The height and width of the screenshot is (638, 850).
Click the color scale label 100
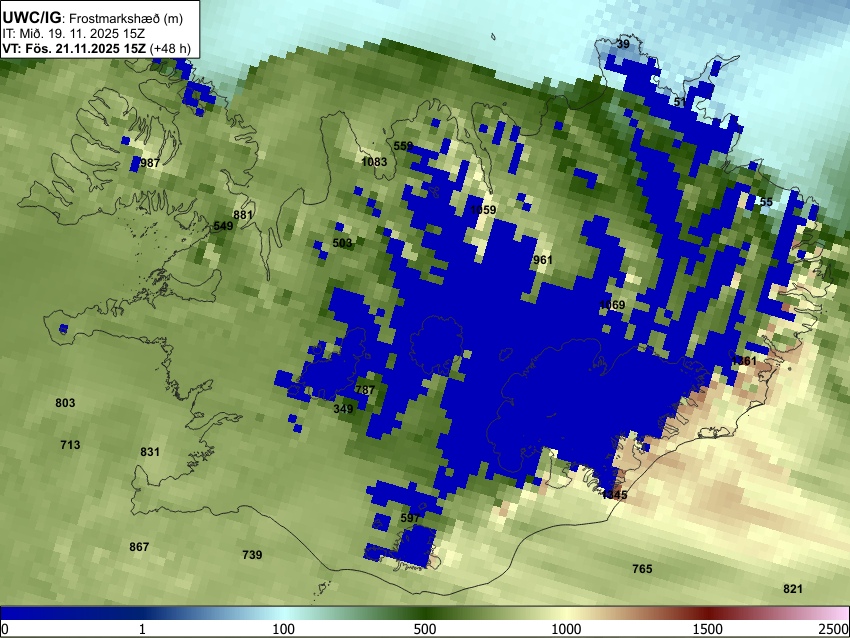click(x=284, y=629)
